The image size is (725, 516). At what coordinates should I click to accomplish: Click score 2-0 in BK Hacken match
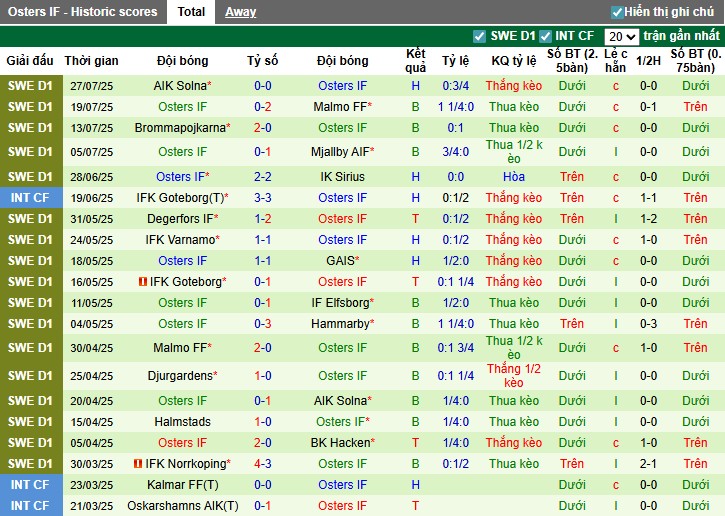click(x=263, y=442)
